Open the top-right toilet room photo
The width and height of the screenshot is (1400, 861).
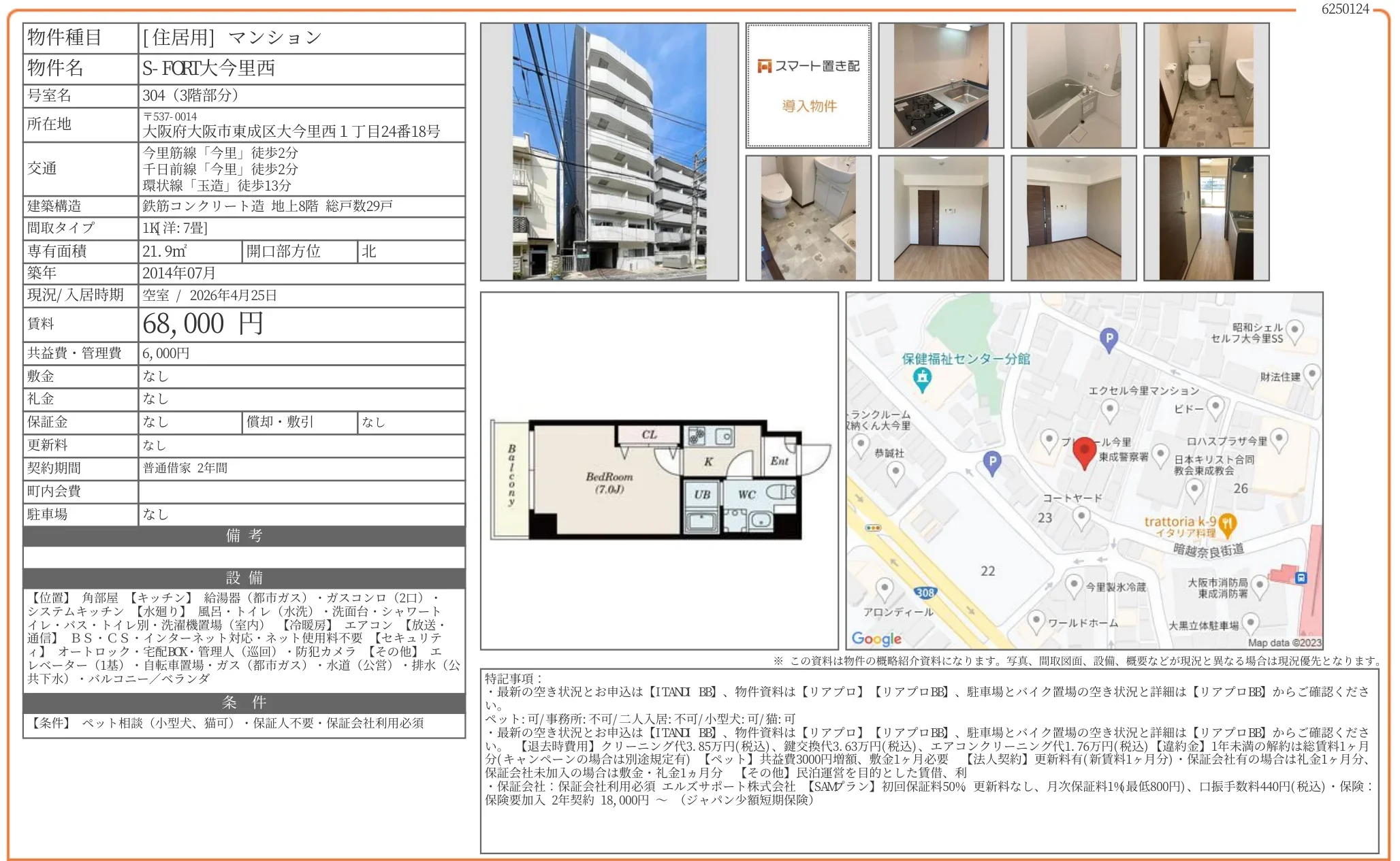[x=1206, y=86]
